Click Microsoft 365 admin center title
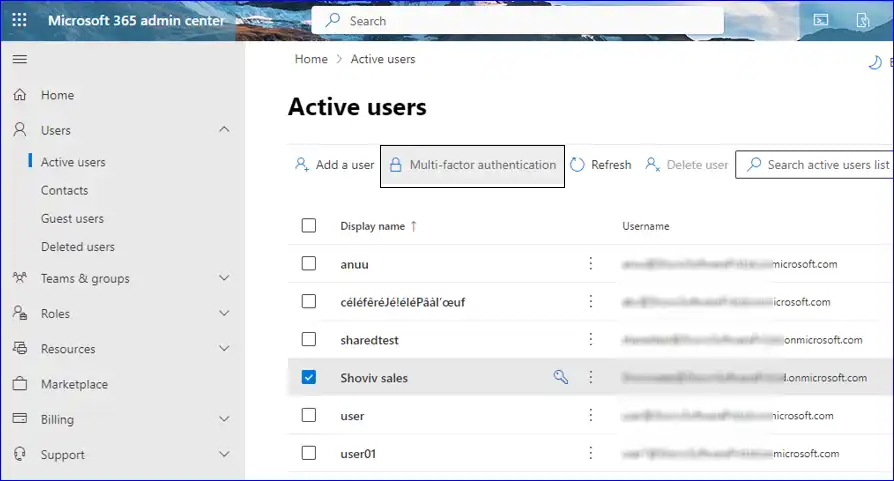Viewport: 894px width, 481px height. pos(136,21)
